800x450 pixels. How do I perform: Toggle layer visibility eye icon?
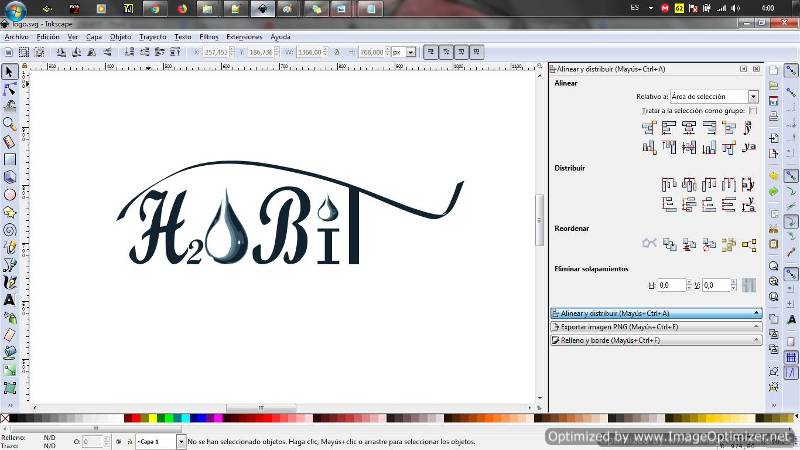pos(118,441)
